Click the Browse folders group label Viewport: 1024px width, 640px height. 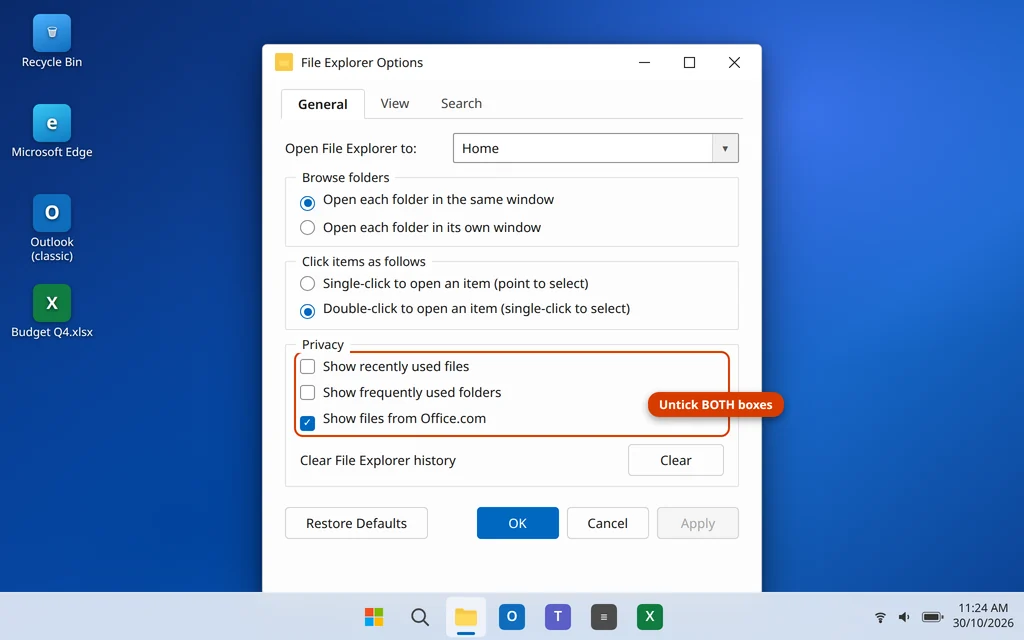[x=345, y=178]
